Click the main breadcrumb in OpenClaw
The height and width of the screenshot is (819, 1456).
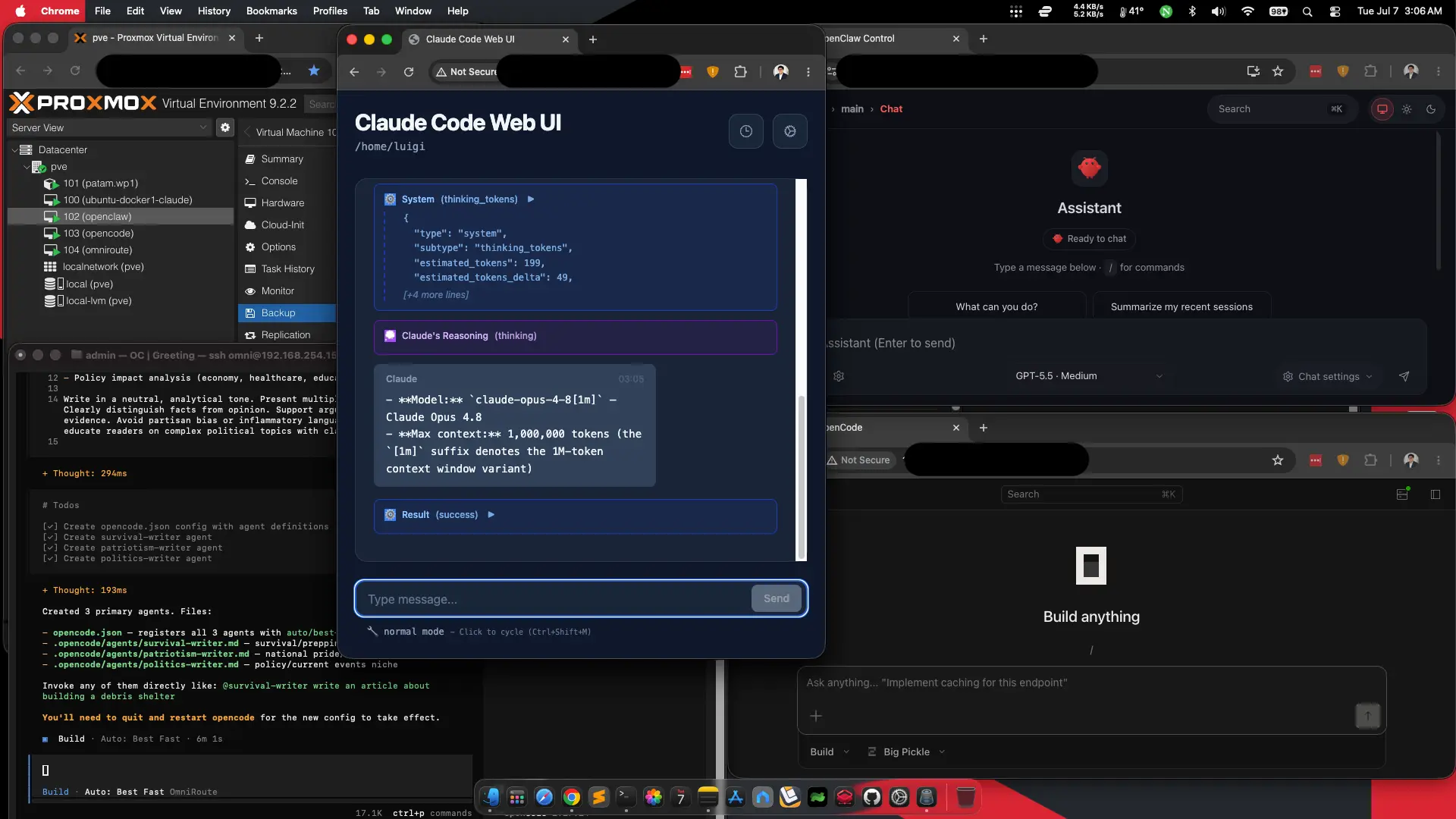pyautogui.click(x=852, y=109)
